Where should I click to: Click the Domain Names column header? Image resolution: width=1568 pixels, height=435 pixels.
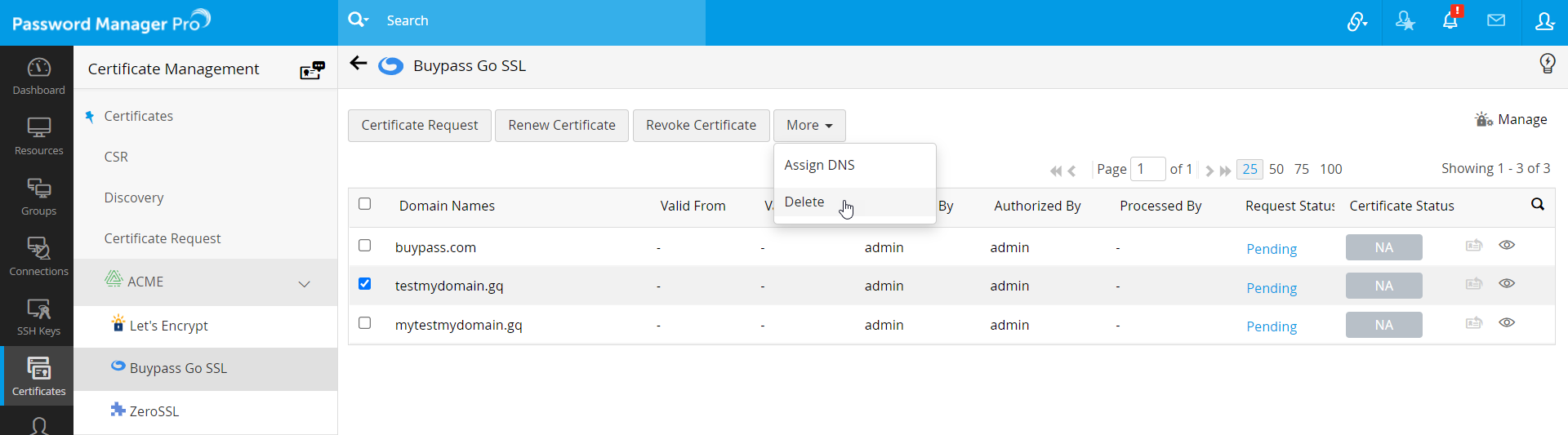[447, 206]
